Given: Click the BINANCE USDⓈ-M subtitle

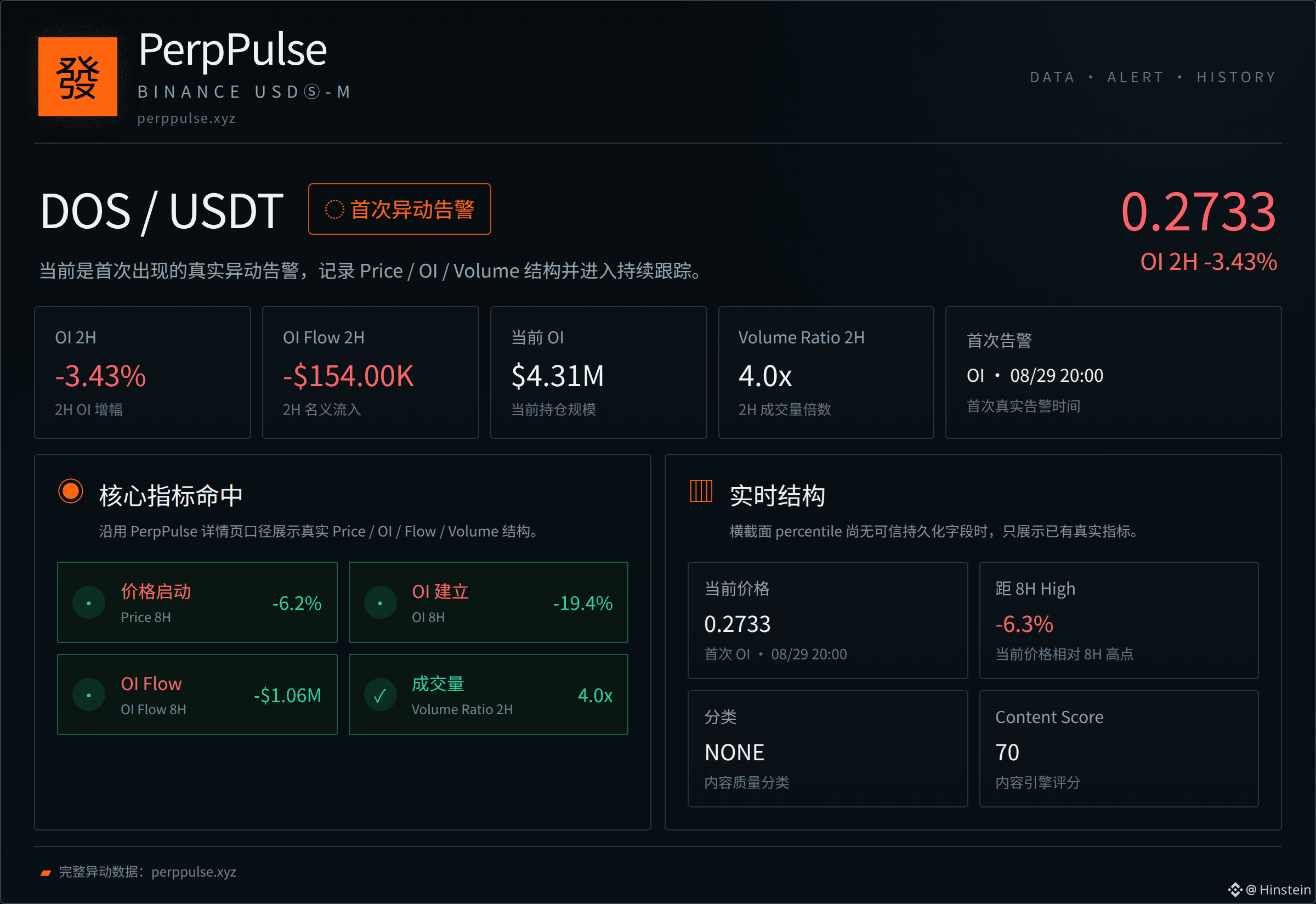Looking at the screenshot, I should click(x=245, y=92).
